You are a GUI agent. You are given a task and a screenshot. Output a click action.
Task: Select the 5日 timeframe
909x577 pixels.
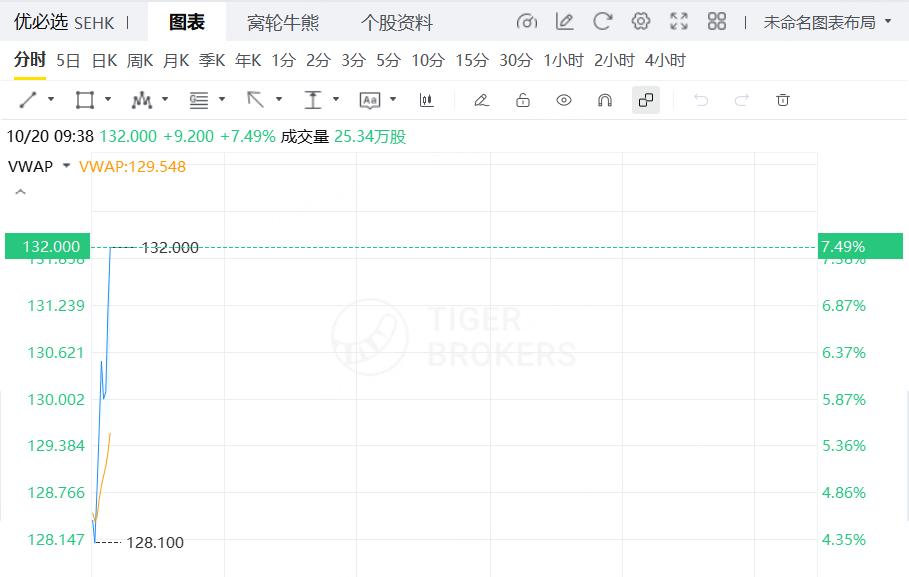68,60
